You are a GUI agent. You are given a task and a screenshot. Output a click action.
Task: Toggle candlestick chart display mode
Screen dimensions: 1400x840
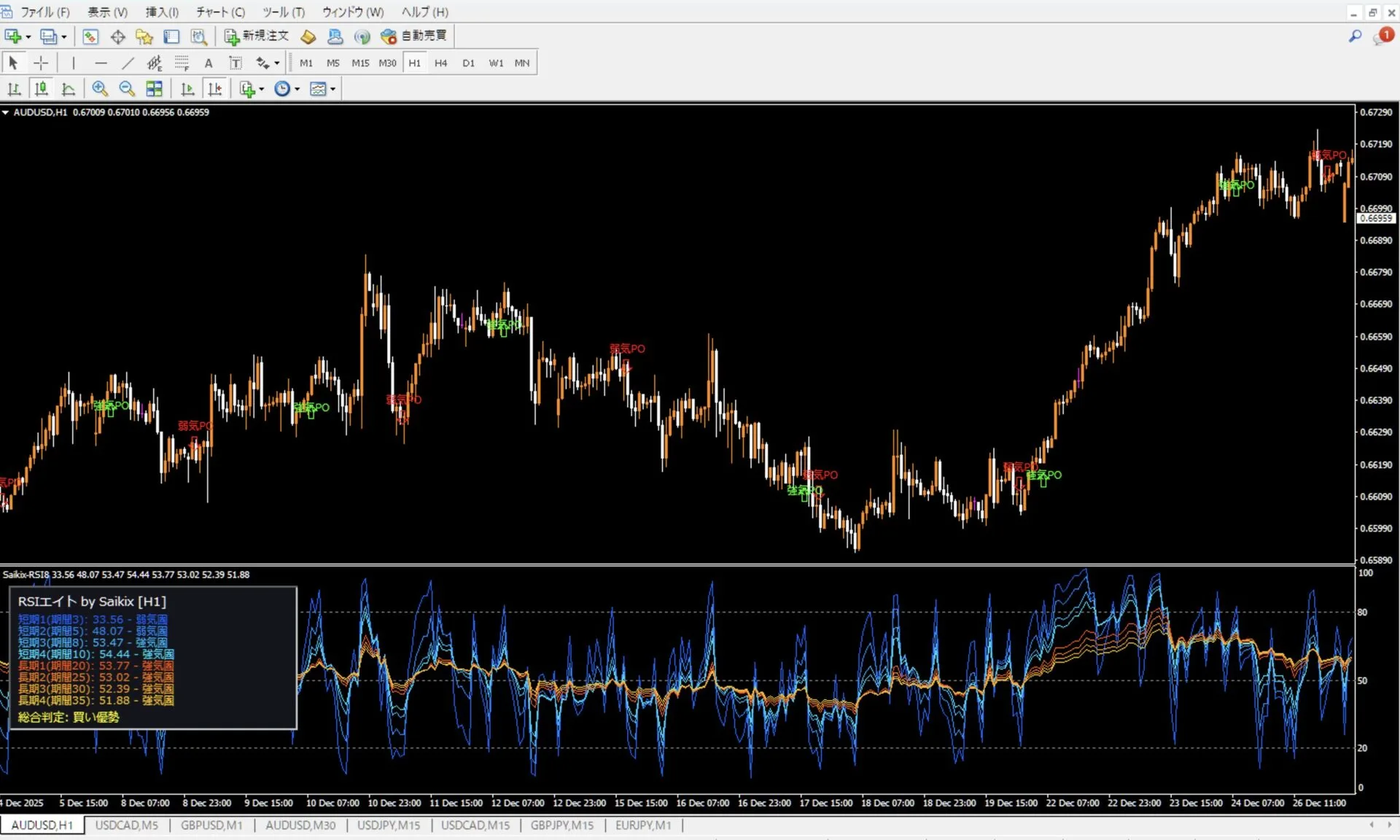42,89
